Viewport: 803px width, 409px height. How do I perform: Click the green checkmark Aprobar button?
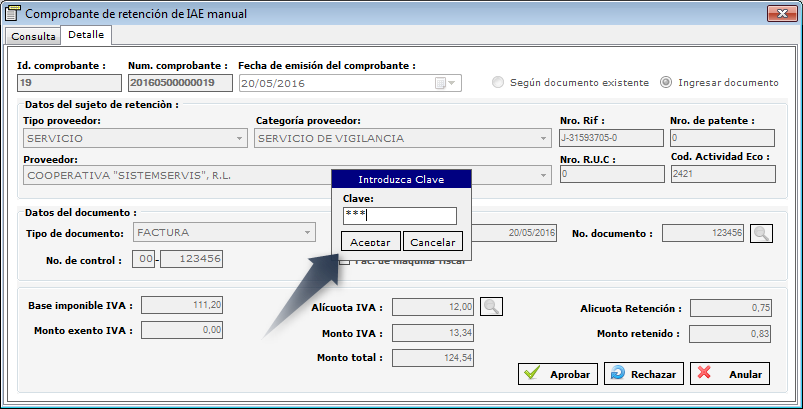click(x=558, y=374)
